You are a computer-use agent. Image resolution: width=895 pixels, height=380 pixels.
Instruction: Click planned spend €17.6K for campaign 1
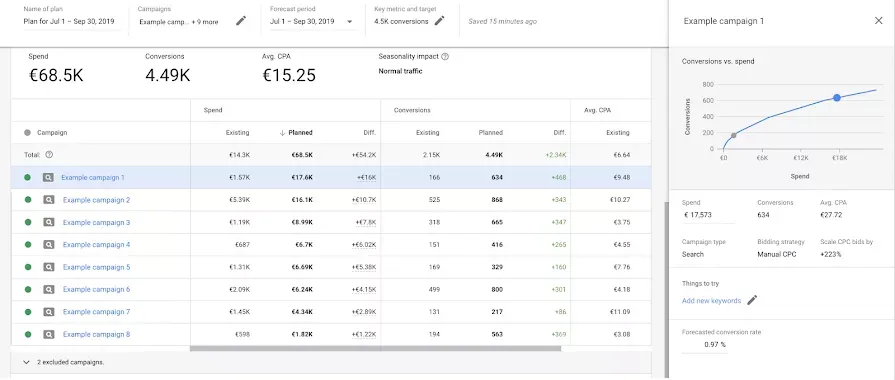click(x=302, y=177)
